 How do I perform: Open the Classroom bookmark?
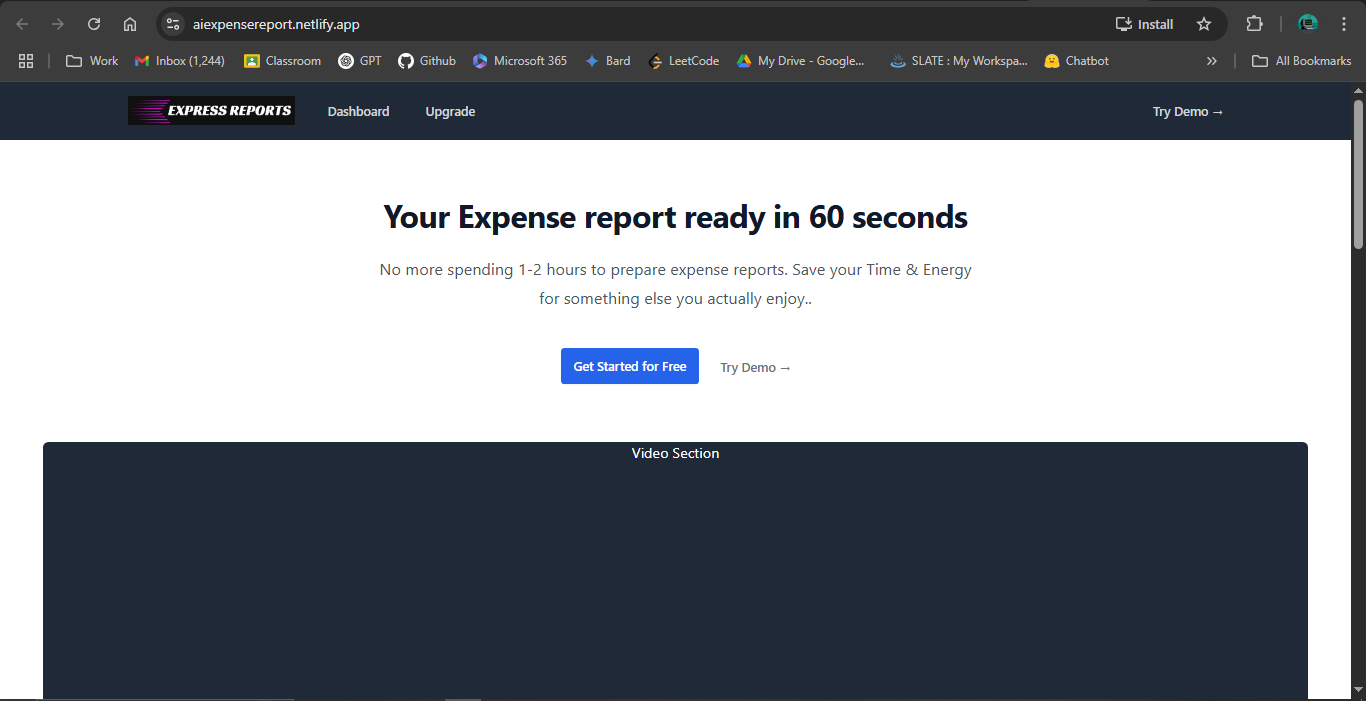tap(282, 61)
